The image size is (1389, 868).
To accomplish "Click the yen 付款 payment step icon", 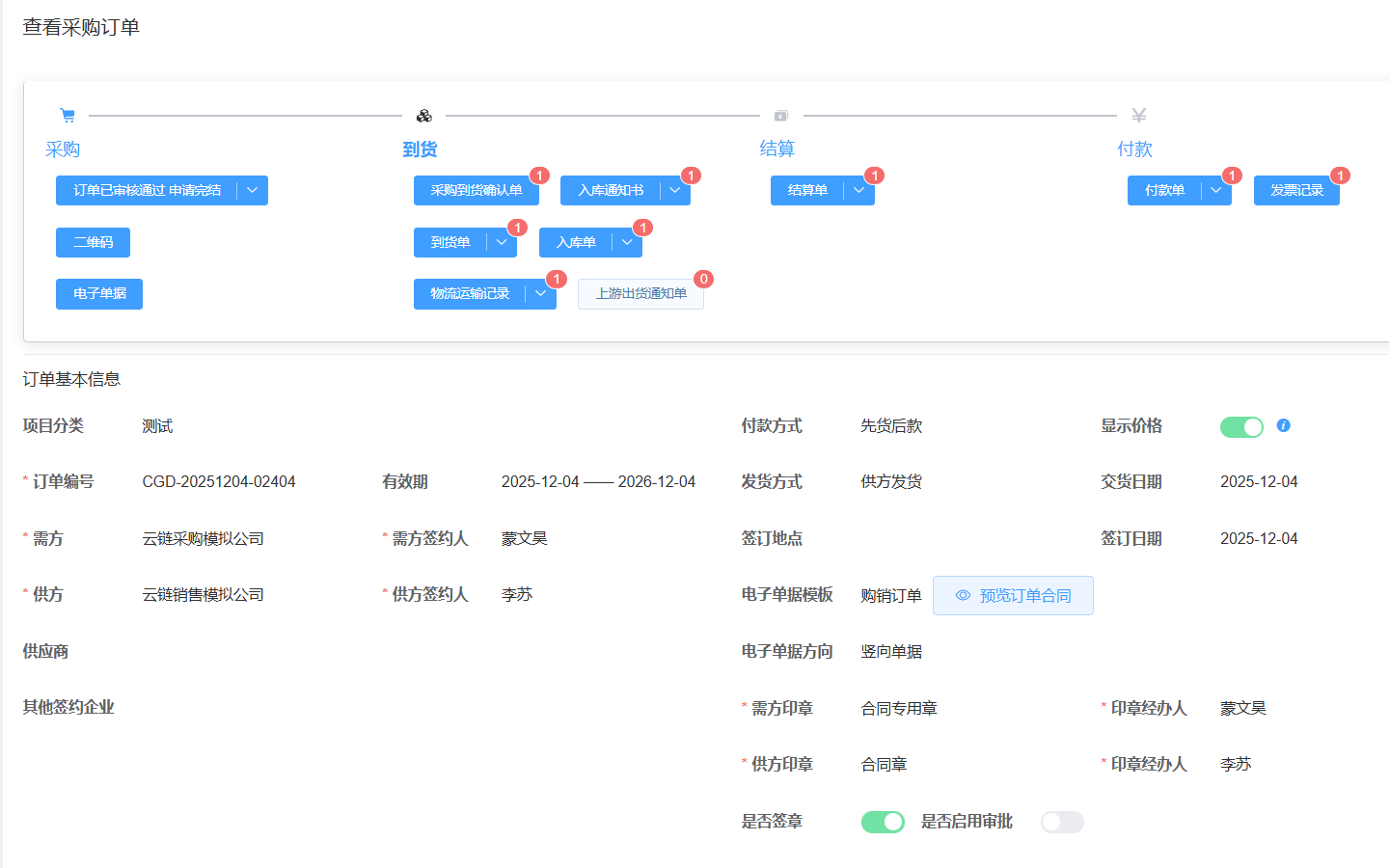I will (1138, 116).
